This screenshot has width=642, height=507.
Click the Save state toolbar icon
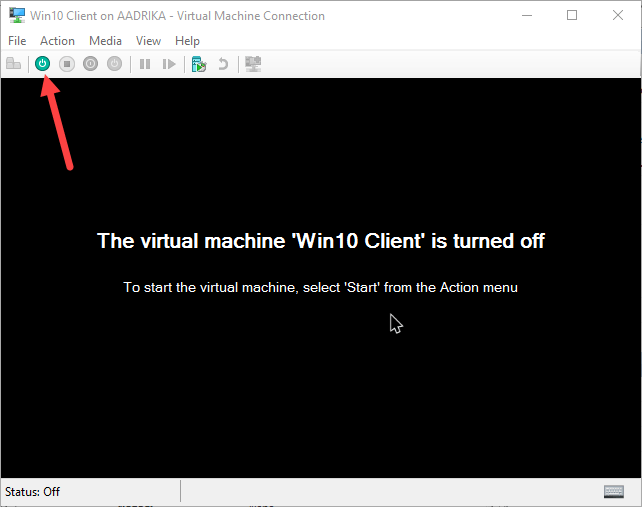tap(115, 64)
